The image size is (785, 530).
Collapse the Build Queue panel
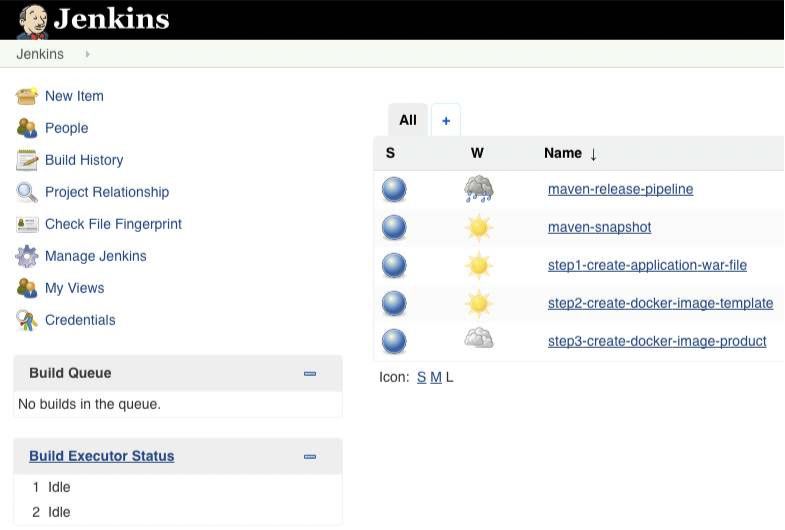tap(310, 373)
